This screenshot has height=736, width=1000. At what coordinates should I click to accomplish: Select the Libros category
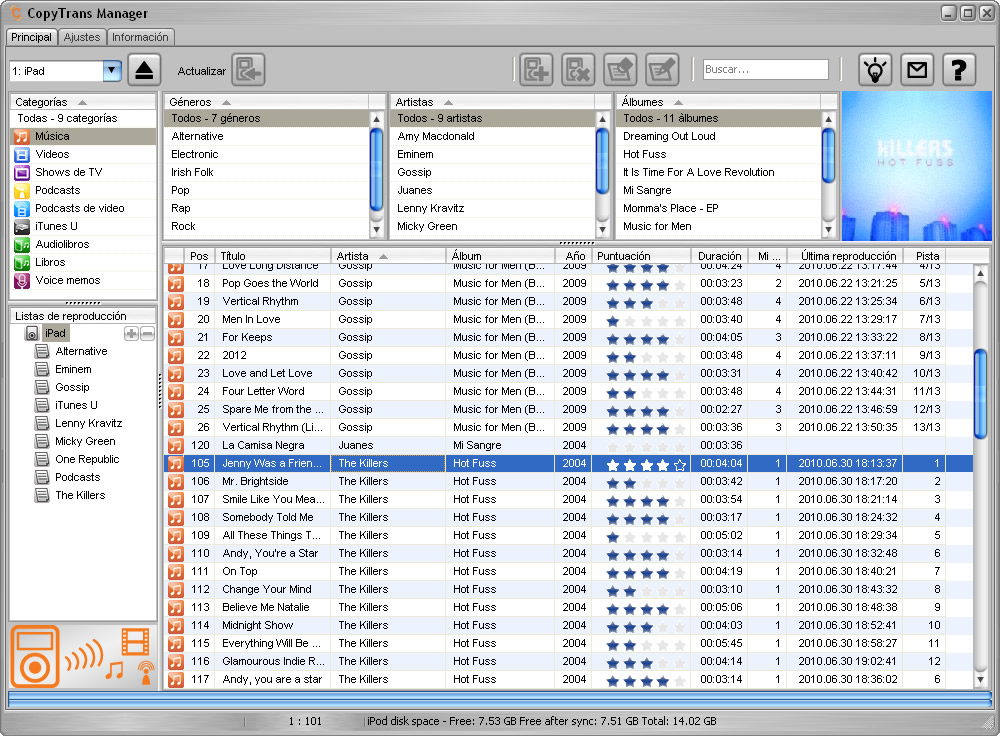[x=83, y=262]
